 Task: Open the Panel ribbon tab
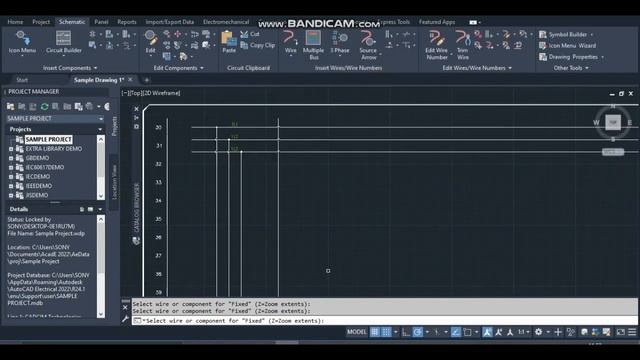click(101, 22)
